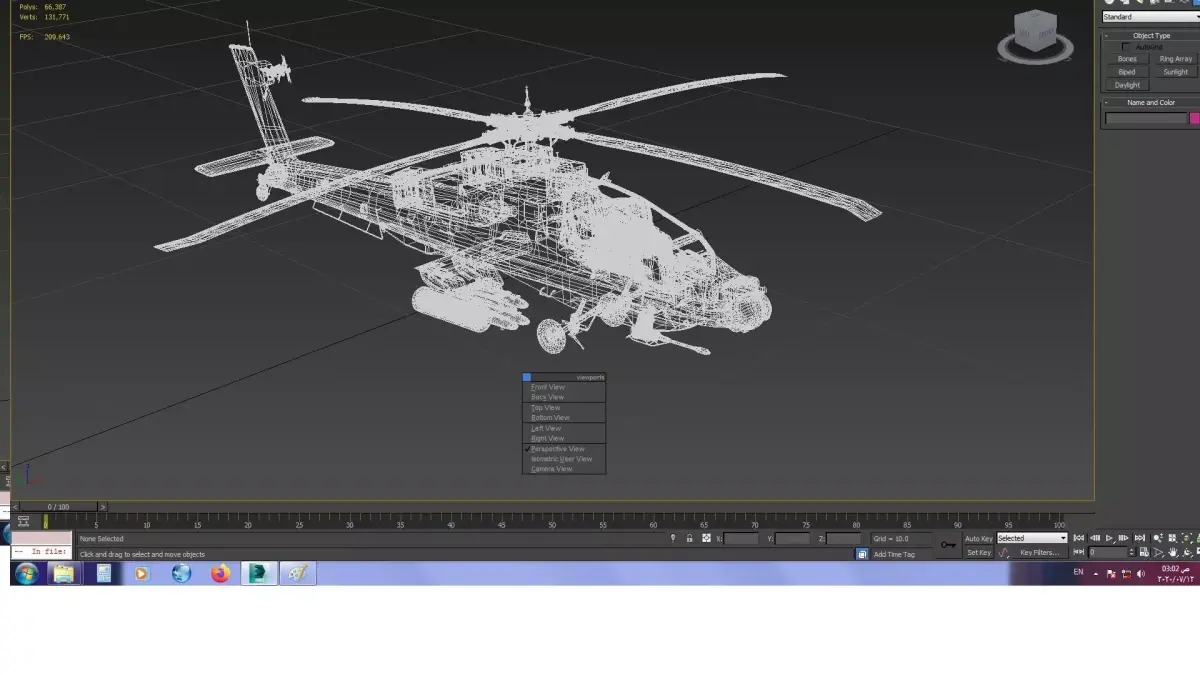This screenshot has width=1200, height=675.
Task: Toggle absolute/offset transform type-in icon
Action: pos(706,538)
